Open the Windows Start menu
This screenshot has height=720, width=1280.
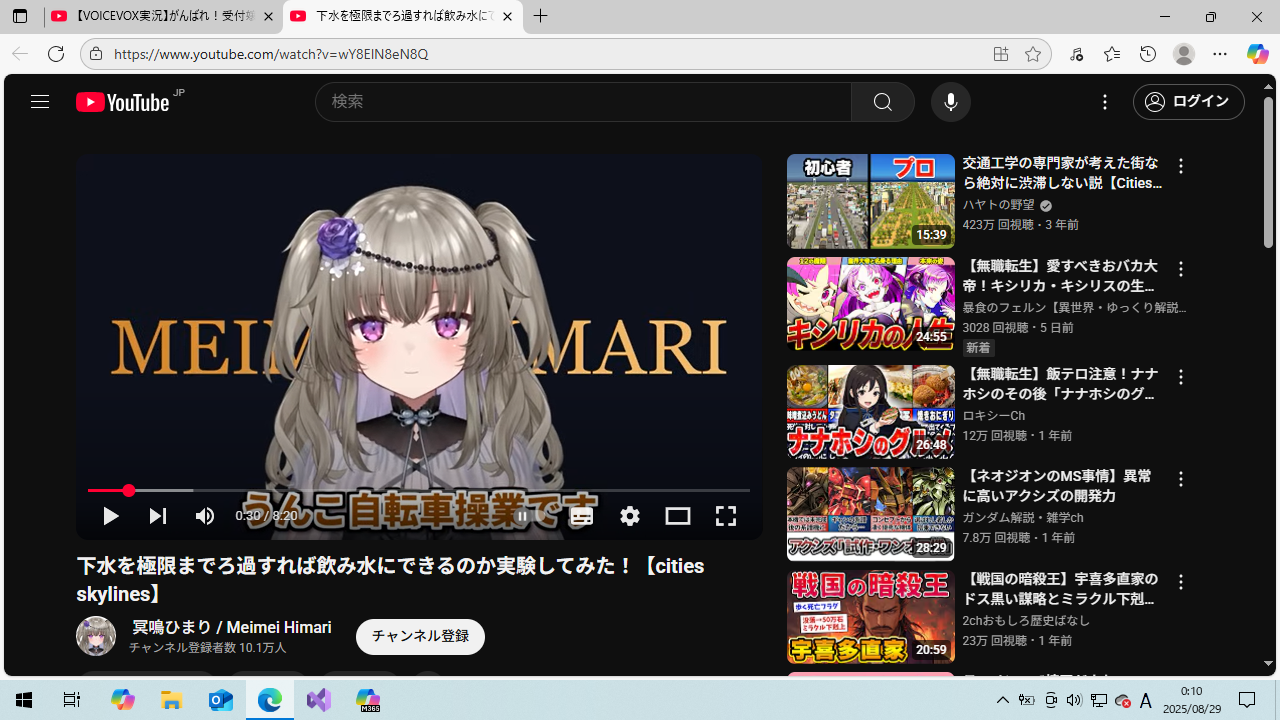tap(23, 700)
